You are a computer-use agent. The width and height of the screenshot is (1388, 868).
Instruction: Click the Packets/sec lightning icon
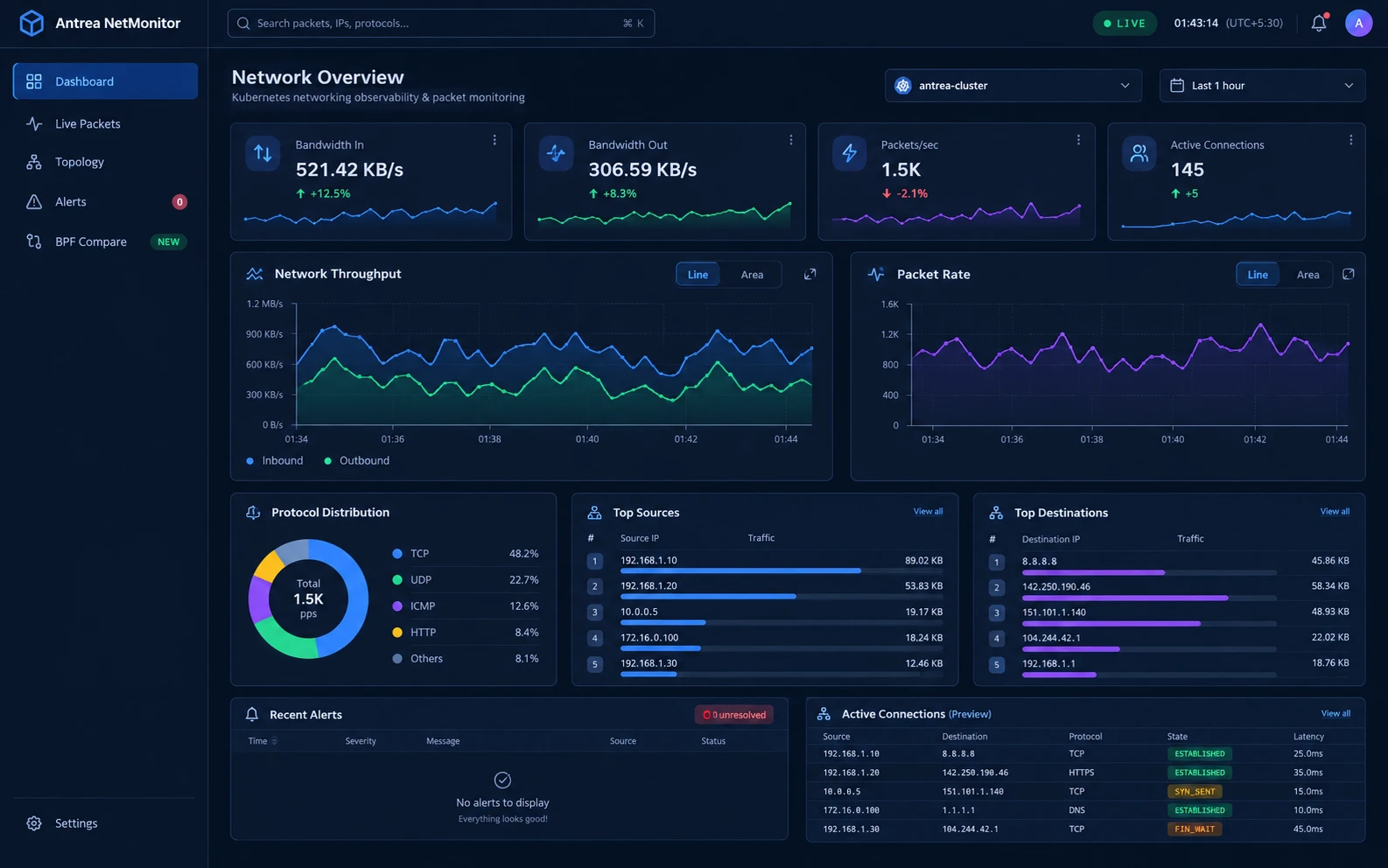tap(849, 154)
